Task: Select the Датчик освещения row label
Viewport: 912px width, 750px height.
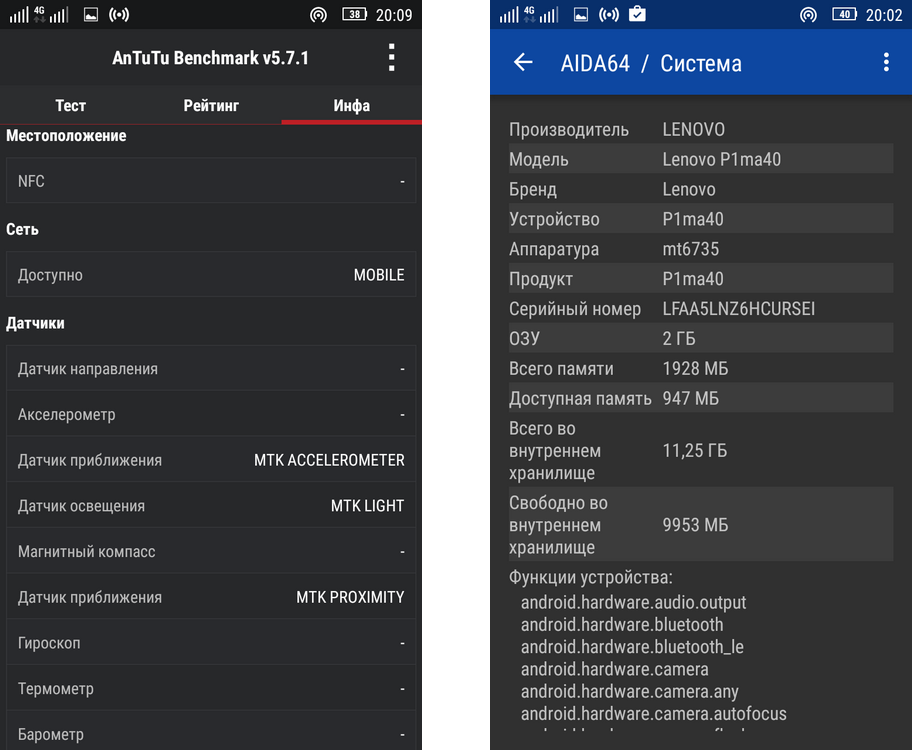Action: click(81, 506)
